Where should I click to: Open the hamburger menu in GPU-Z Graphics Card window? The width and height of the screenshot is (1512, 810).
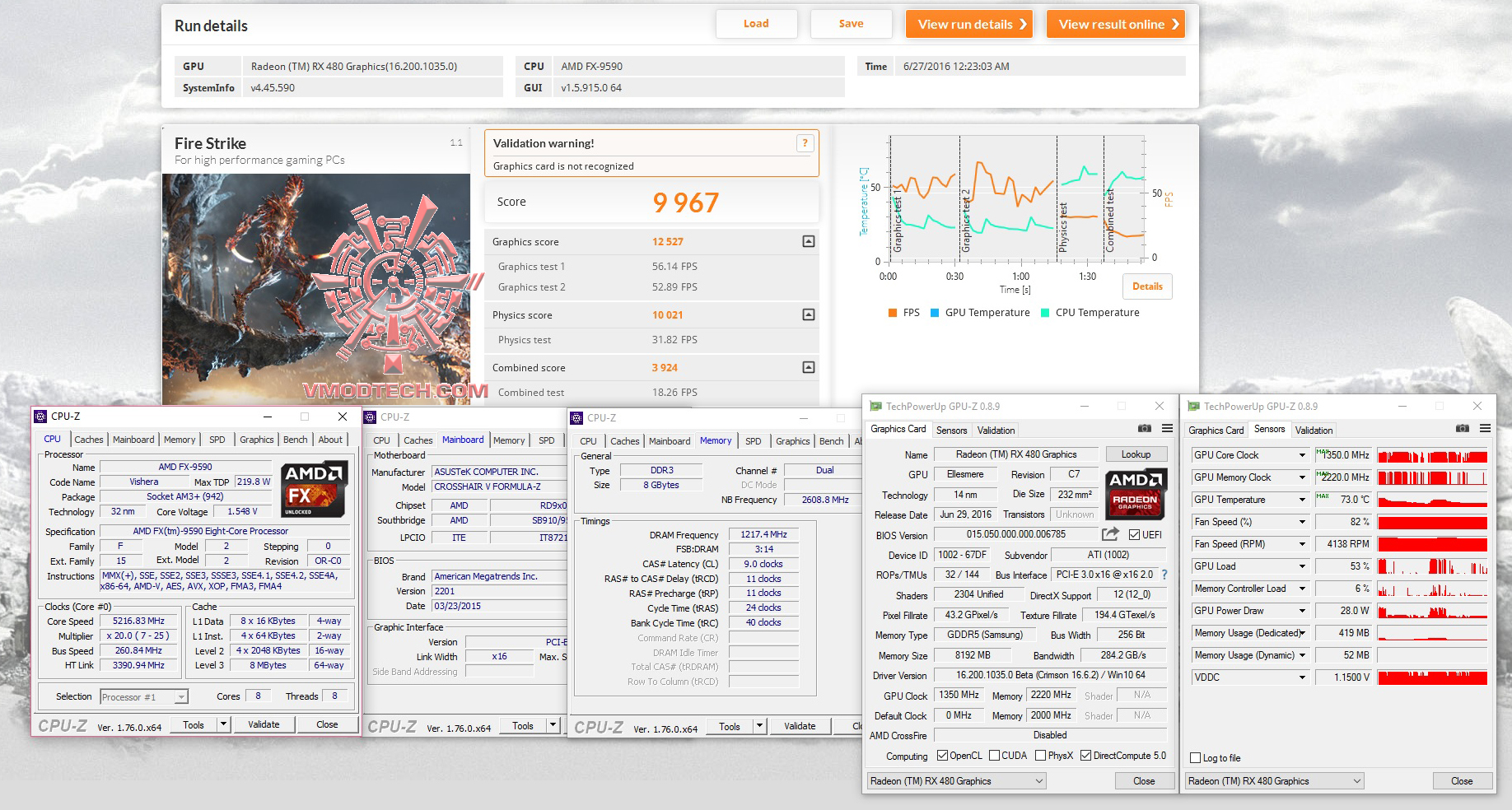click(x=1167, y=429)
